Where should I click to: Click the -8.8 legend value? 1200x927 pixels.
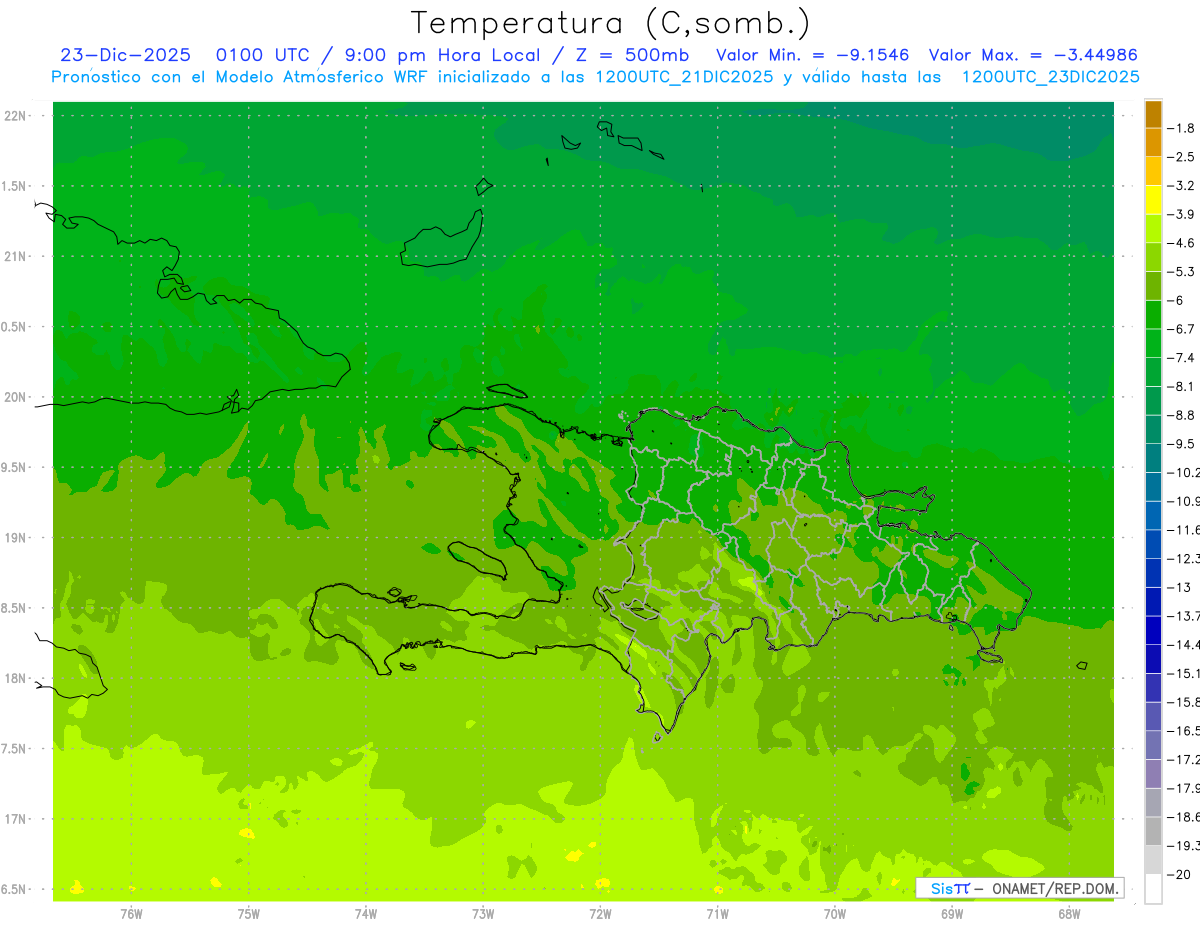[x=1181, y=415]
